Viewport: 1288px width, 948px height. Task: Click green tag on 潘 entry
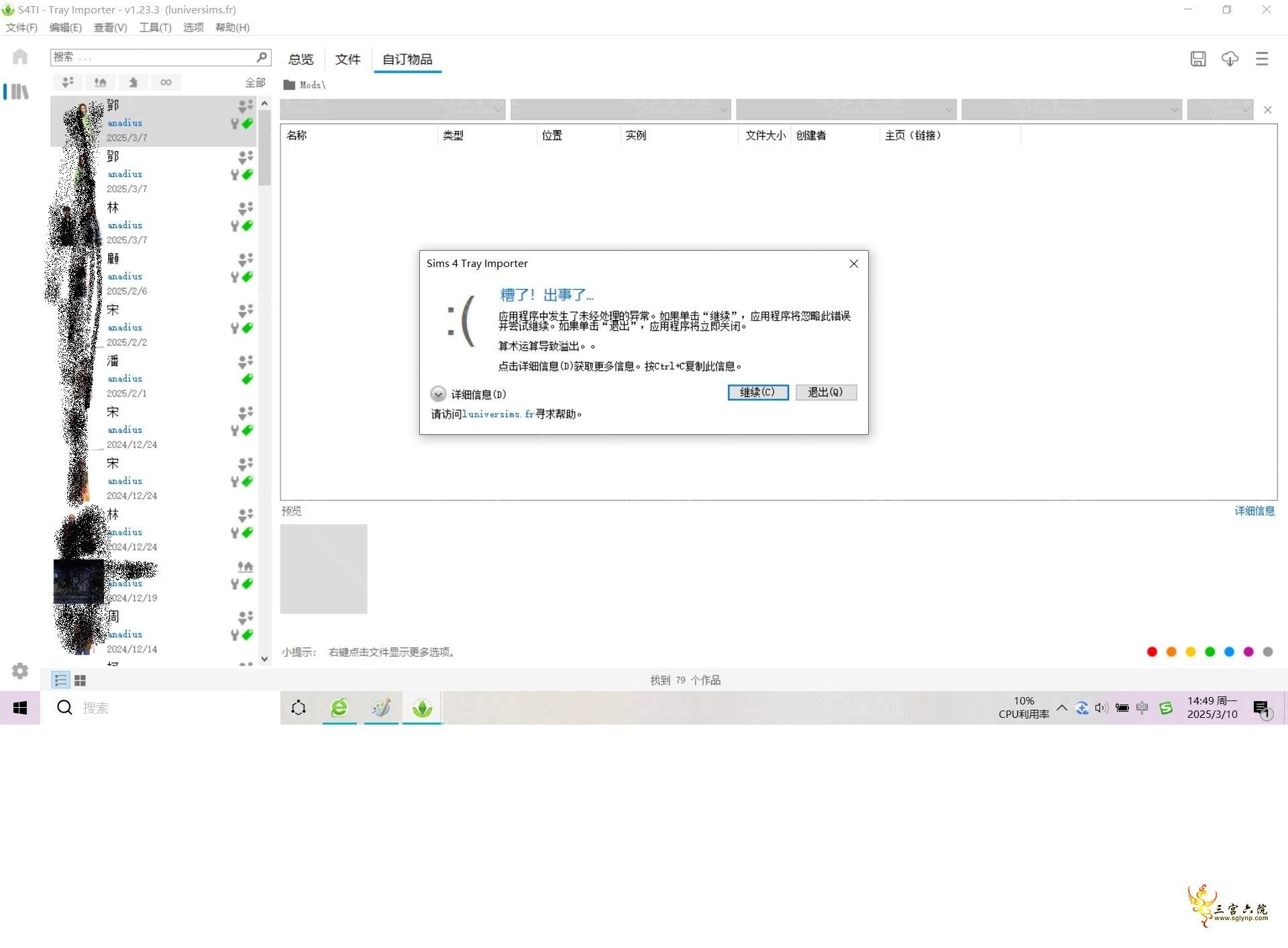(248, 379)
